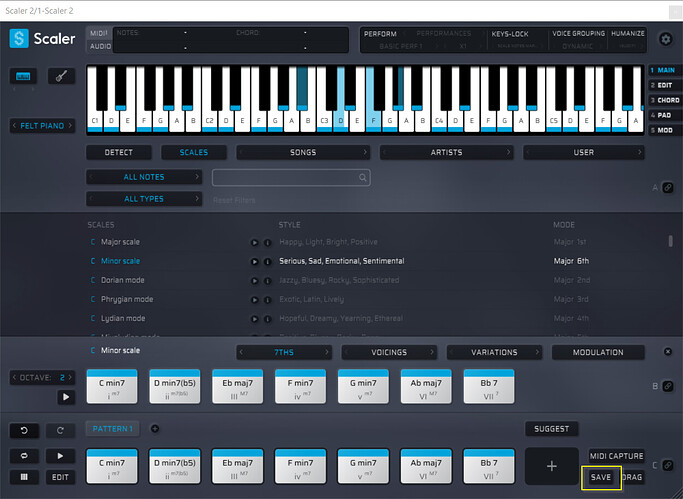
Task: Click the link icon for section C
Action: (668, 465)
